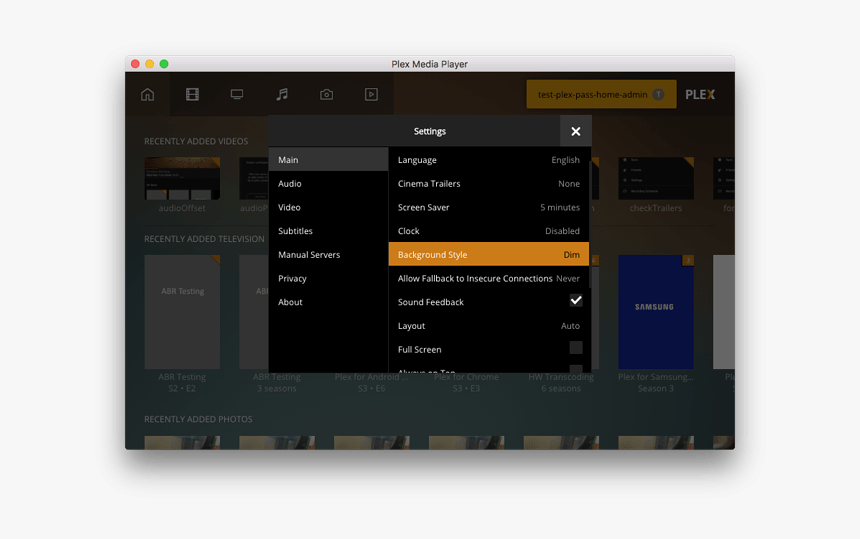This screenshot has height=539, width=860.
Task: Select Audio in settings sidebar
Action: coord(290,184)
